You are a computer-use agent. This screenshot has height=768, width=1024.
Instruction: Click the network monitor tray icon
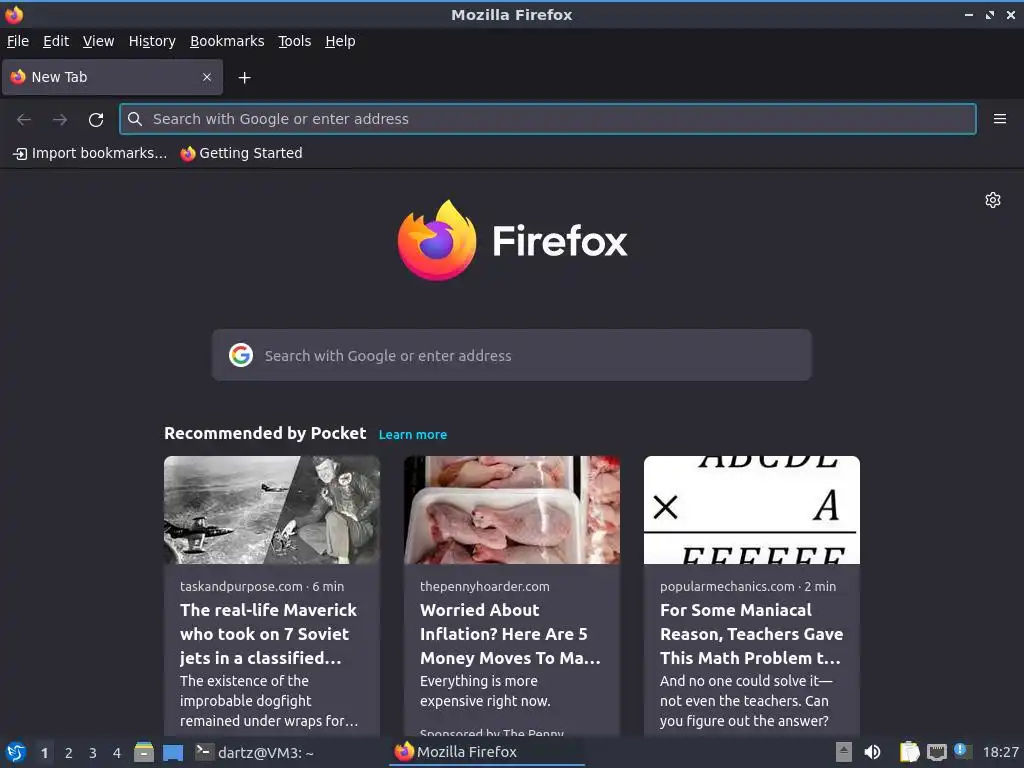pos(936,753)
